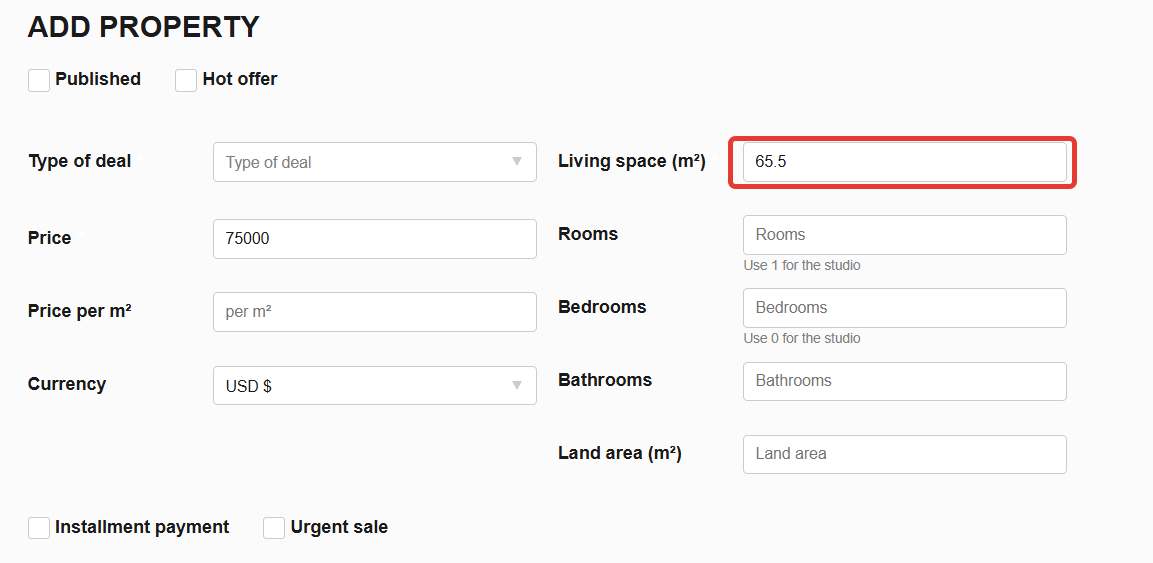1153x563 pixels.
Task: Click the ADD PROPERTY heading
Action: [143, 27]
